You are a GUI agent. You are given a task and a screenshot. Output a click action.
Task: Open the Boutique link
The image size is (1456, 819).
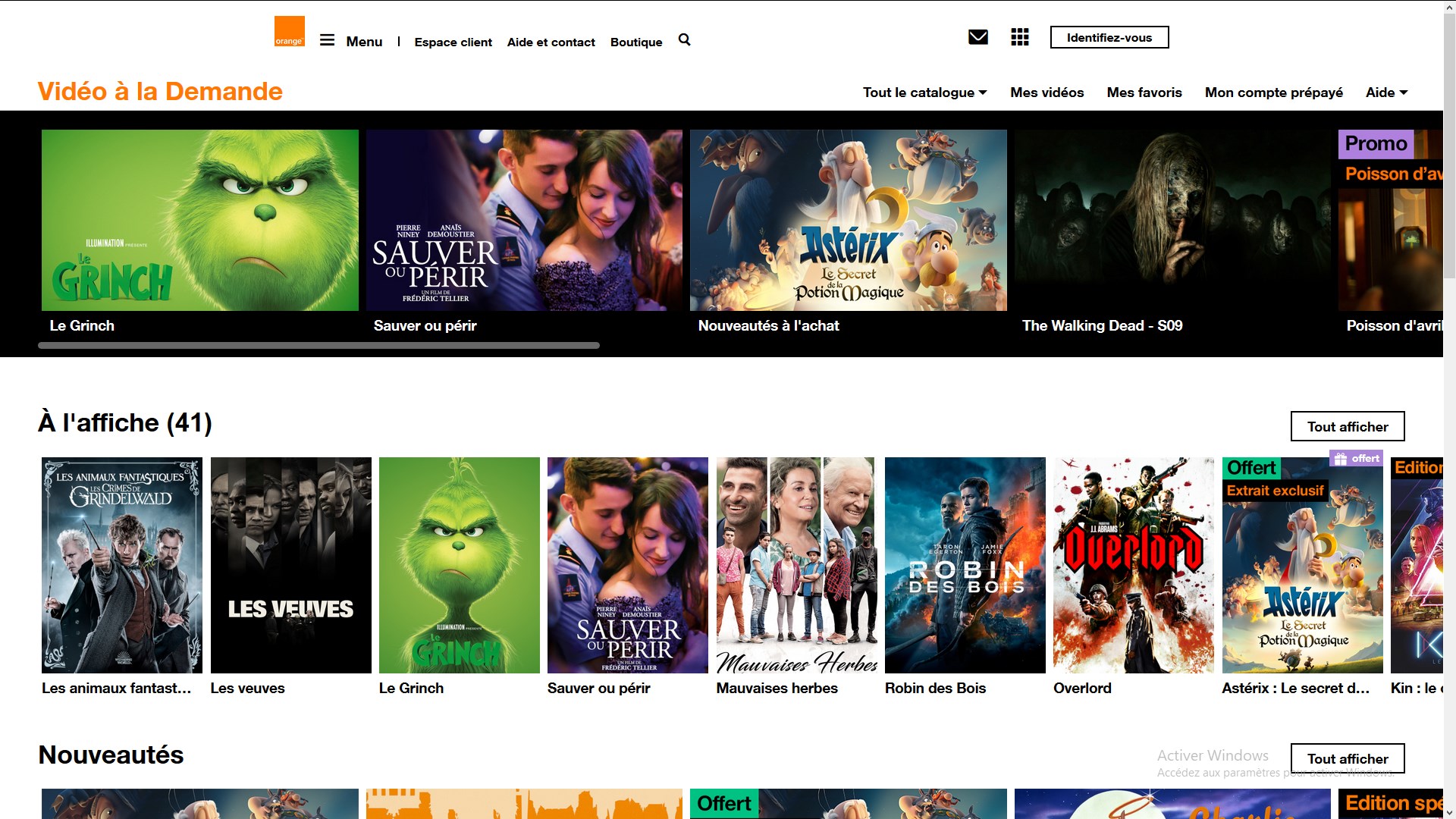636,42
